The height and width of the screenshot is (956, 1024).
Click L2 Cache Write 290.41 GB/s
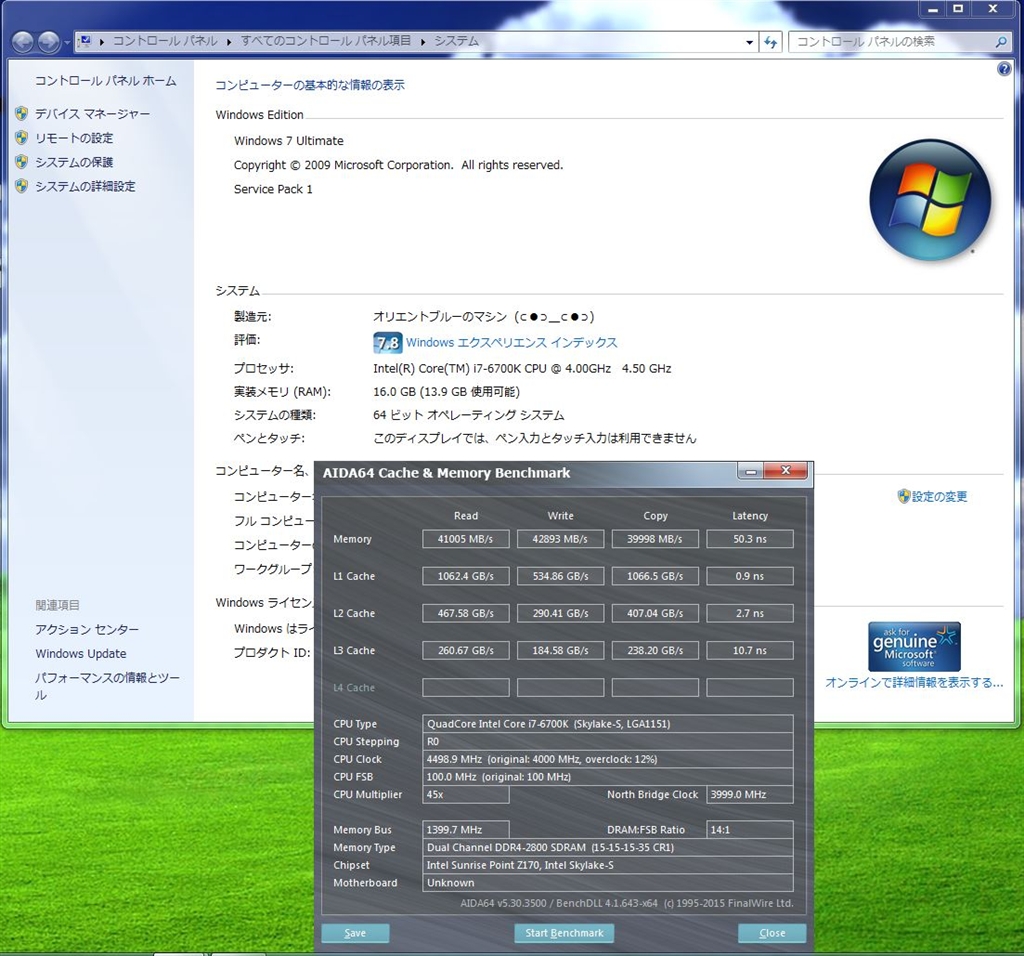click(x=560, y=614)
